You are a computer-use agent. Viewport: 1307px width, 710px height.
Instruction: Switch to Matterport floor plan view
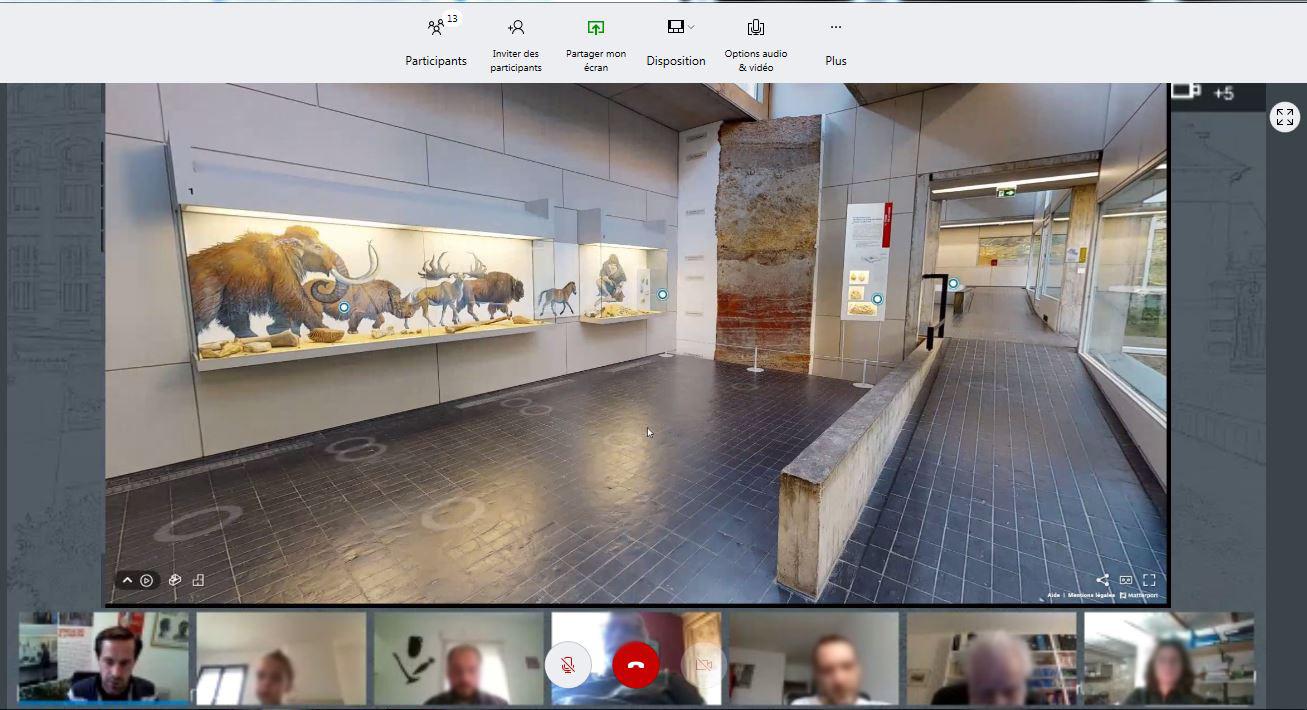click(x=198, y=580)
